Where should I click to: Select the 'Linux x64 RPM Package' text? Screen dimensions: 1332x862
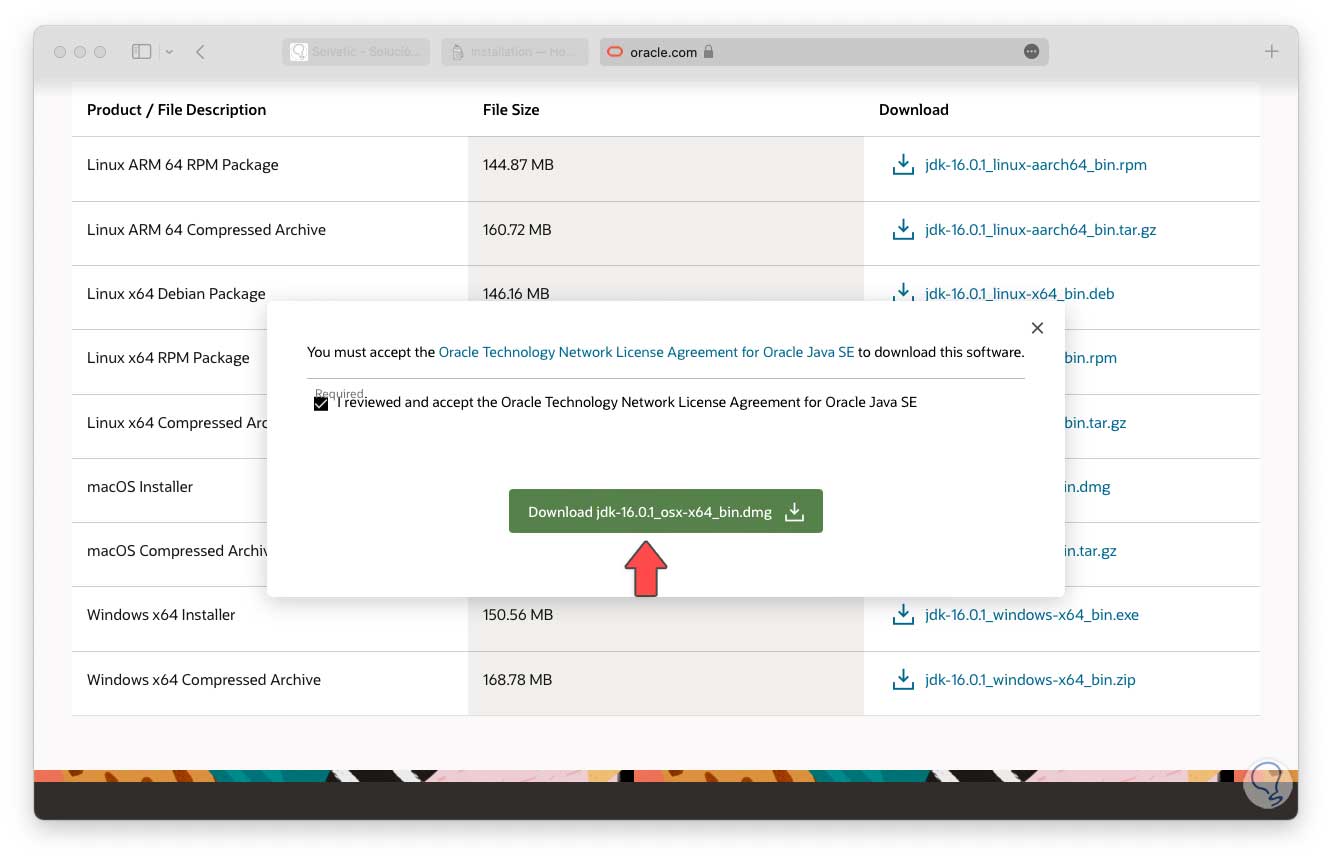(168, 358)
